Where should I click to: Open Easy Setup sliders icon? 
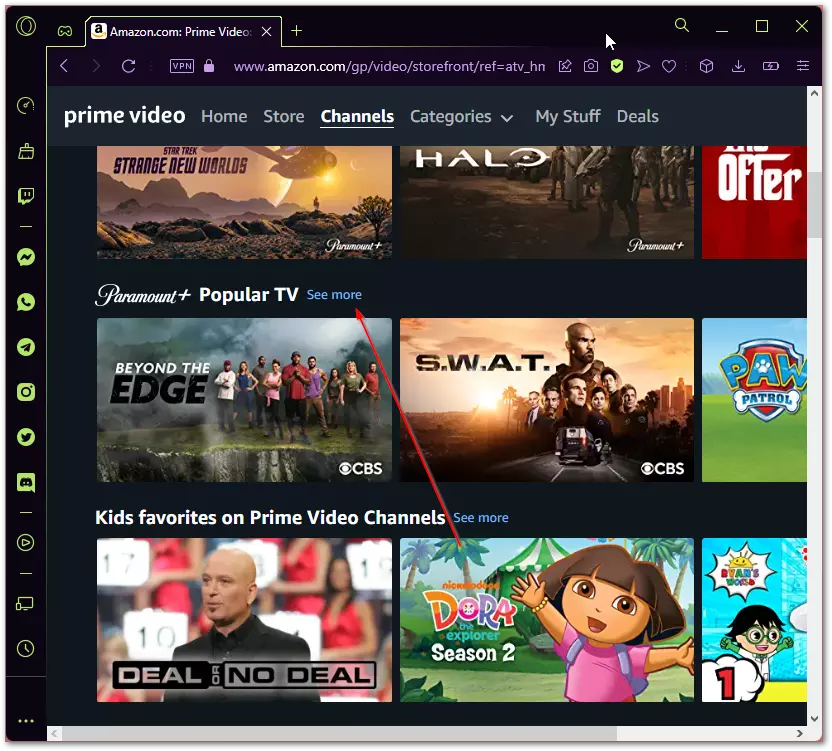(803, 66)
